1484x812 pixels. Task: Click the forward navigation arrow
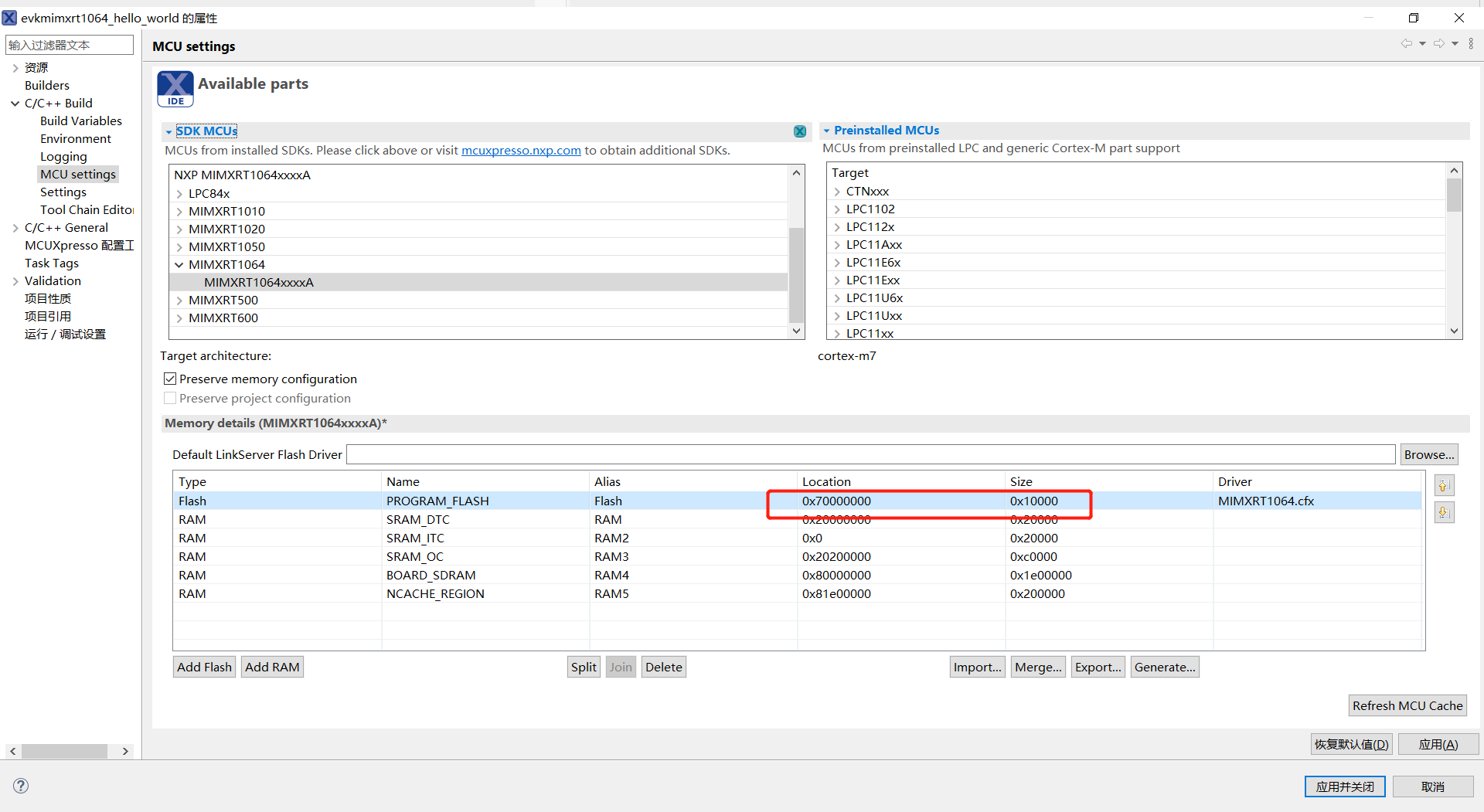1438,44
